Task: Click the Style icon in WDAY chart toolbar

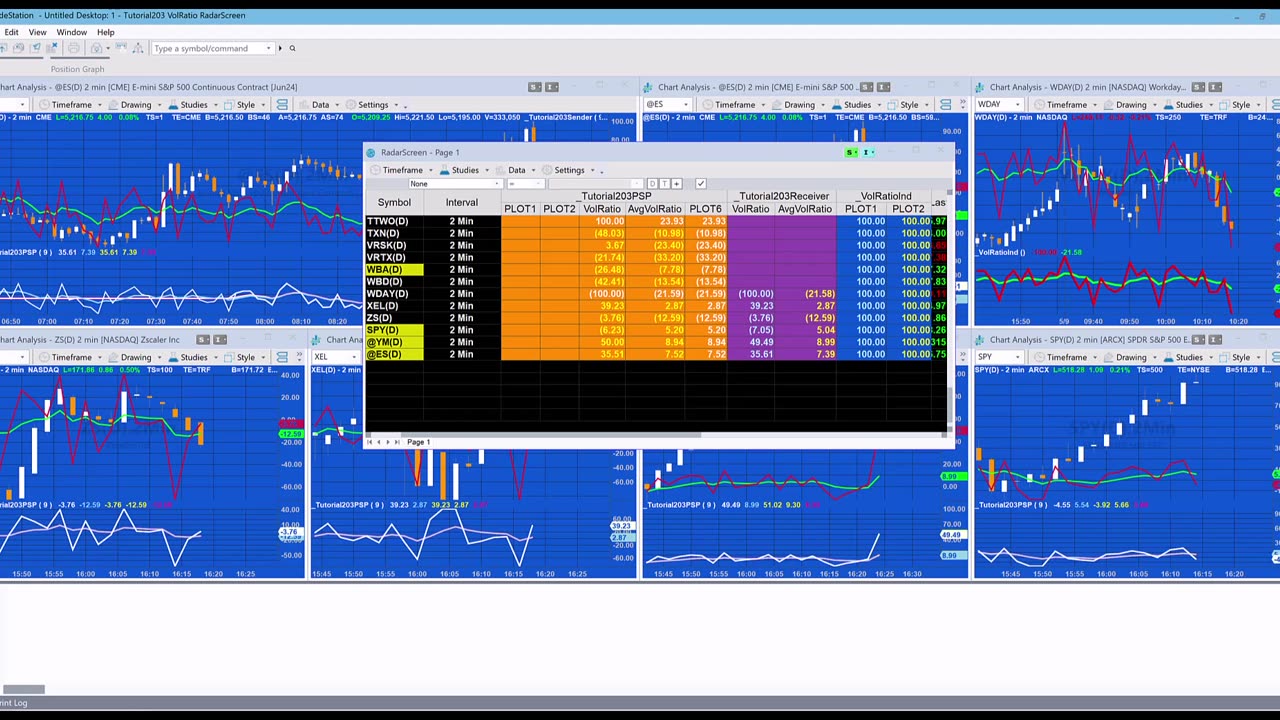Action: click(x=1224, y=105)
